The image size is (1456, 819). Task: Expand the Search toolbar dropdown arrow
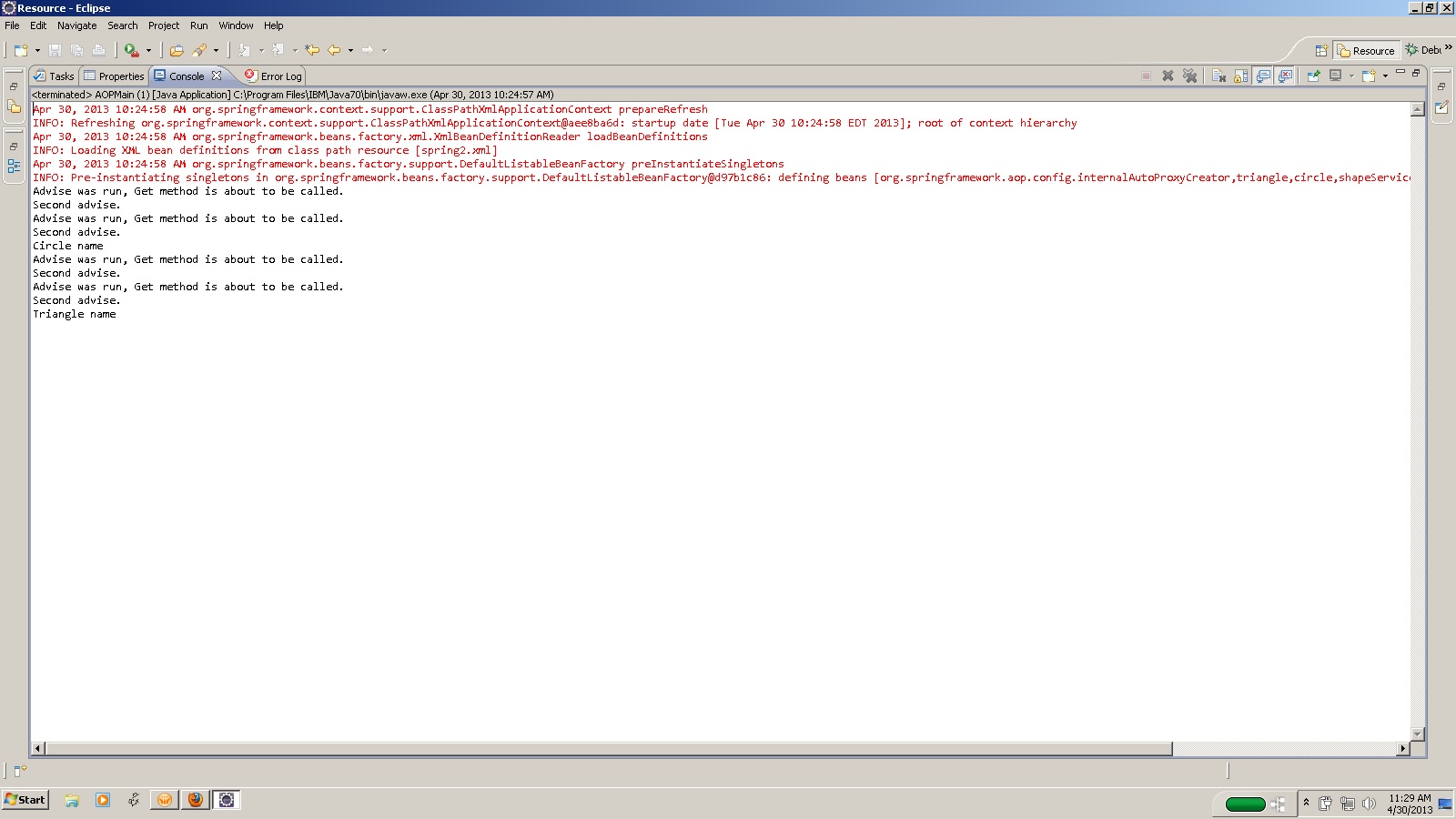coord(217,50)
